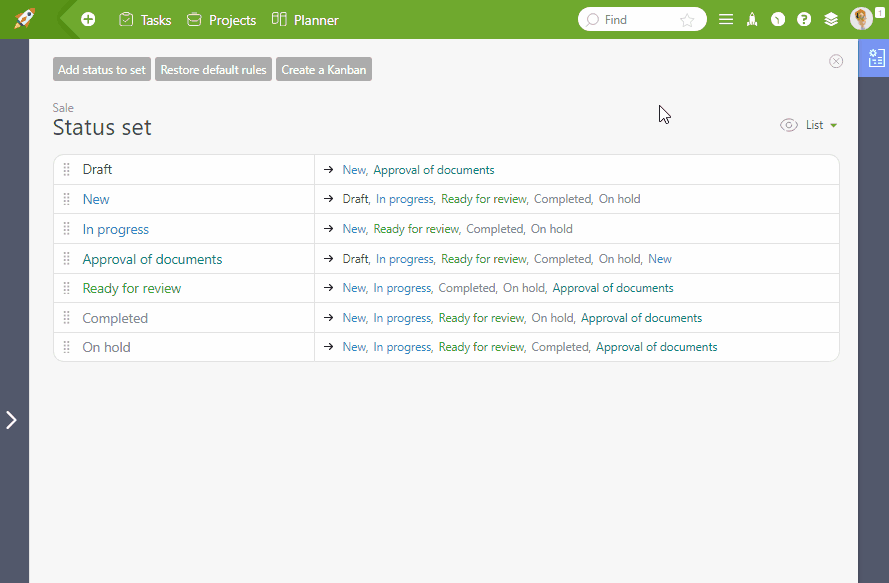The image size is (889, 583).
Task: Click the drag handle of the New row
Action: click(66, 199)
